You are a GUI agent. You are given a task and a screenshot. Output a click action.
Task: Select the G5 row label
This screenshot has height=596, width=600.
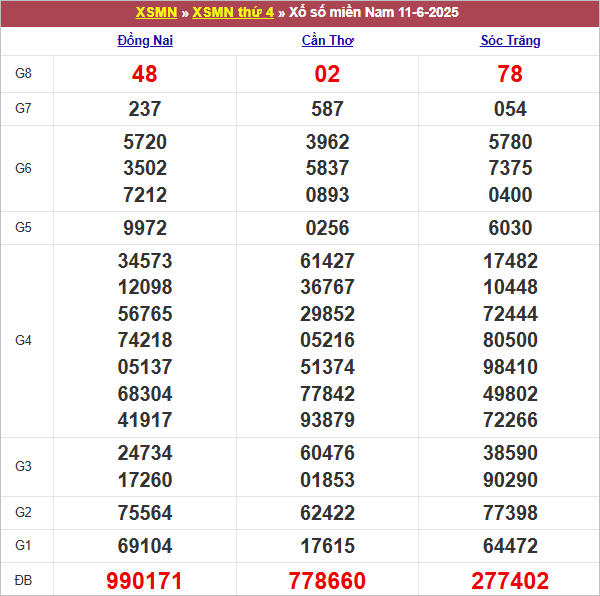tap(23, 228)
